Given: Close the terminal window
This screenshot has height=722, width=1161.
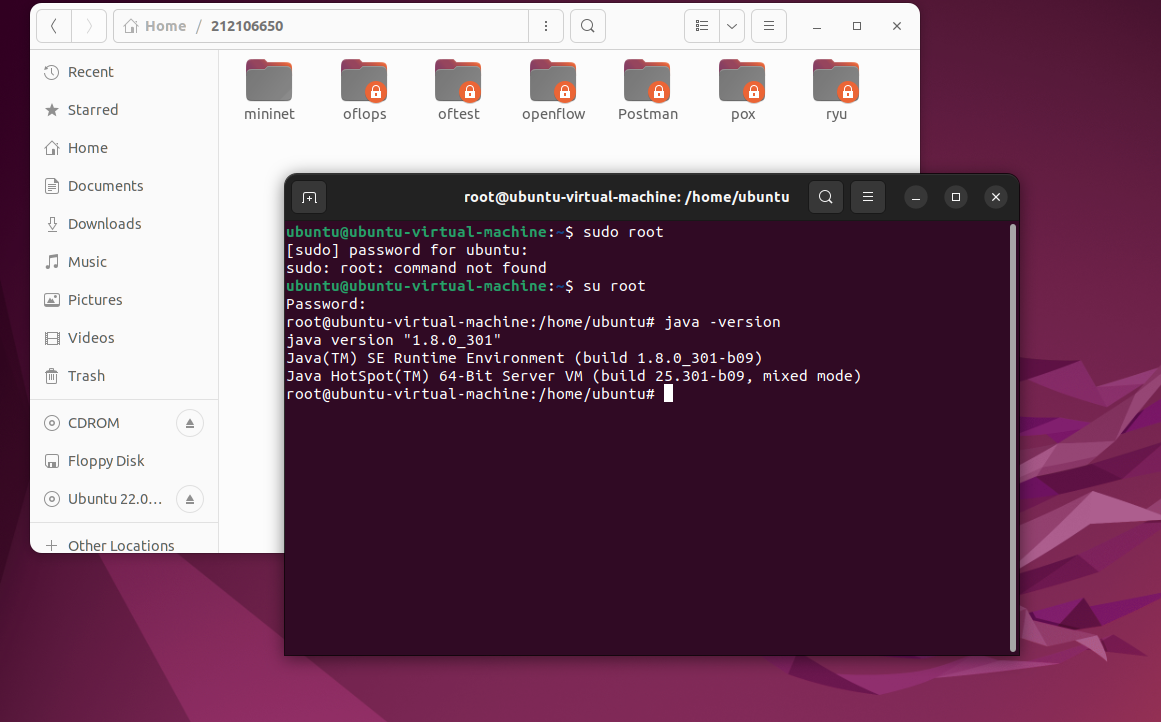Looking at the screenshot, I should [x=996, y=197].
